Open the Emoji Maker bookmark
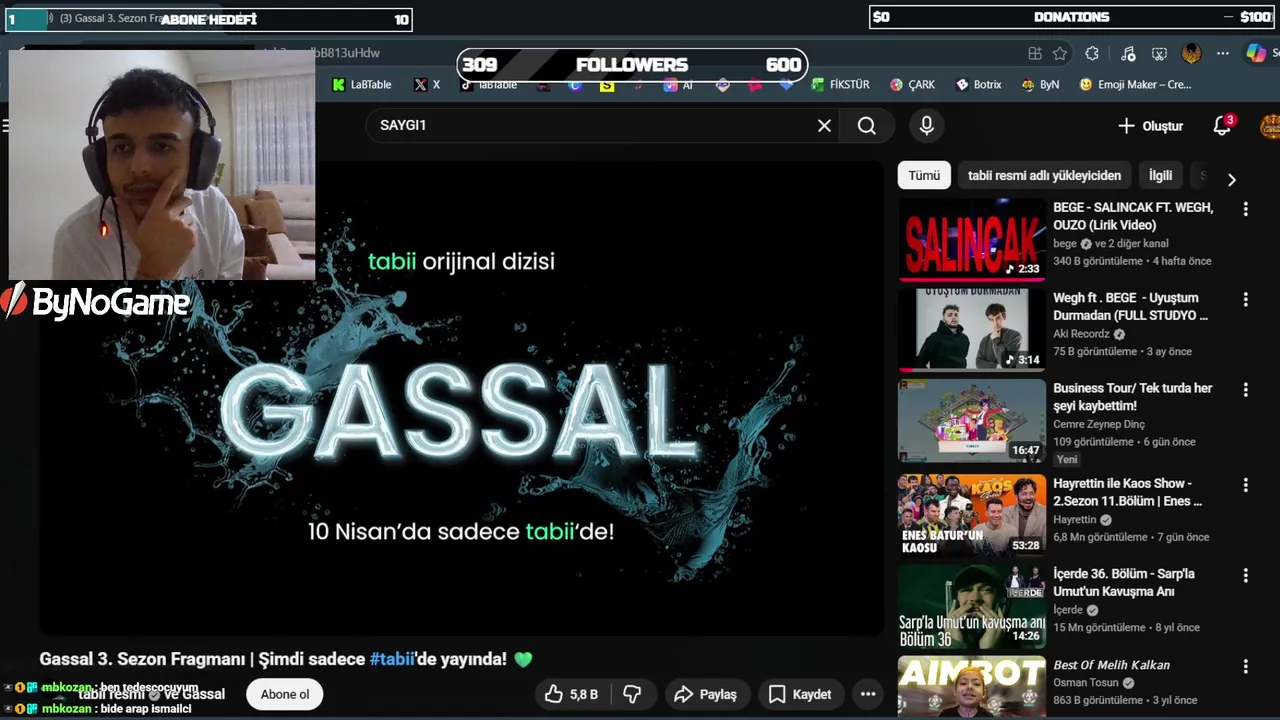Screen dimensions: 1280x720 coord(1136,85)
